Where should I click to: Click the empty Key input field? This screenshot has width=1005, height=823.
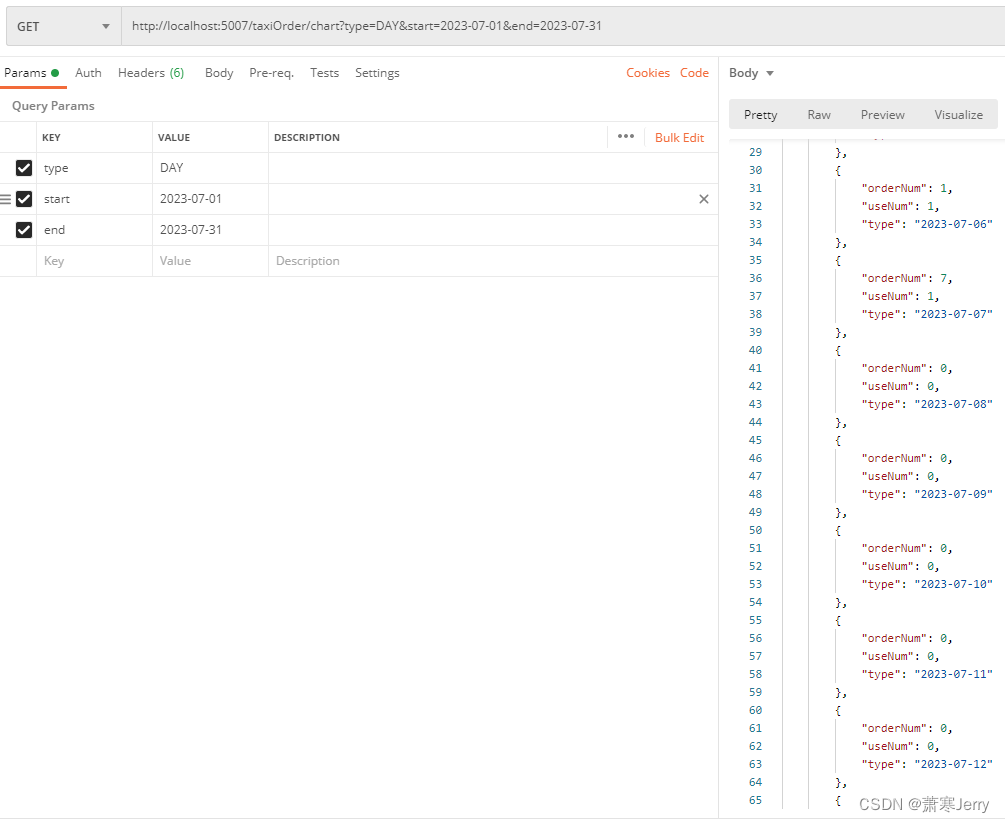point(94,261)
